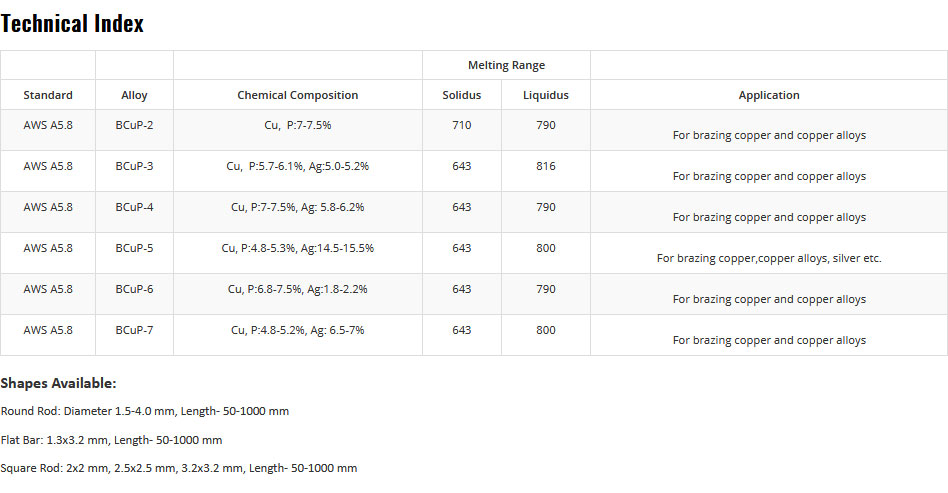Screen dimensions: 948x493
Task: Click the 816 liquidus value
Action: 546,166
